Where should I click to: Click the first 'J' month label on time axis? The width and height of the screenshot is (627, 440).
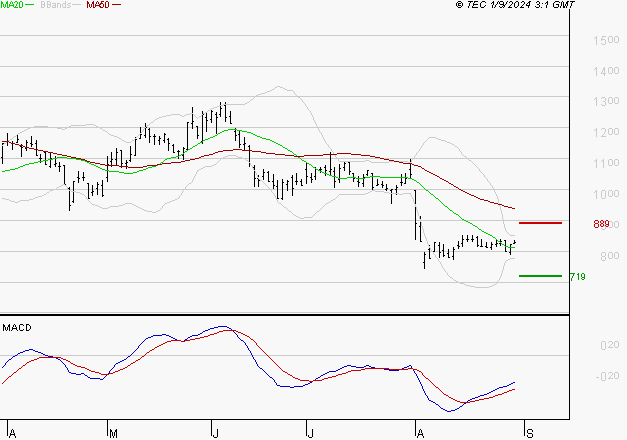pos(216,433)
